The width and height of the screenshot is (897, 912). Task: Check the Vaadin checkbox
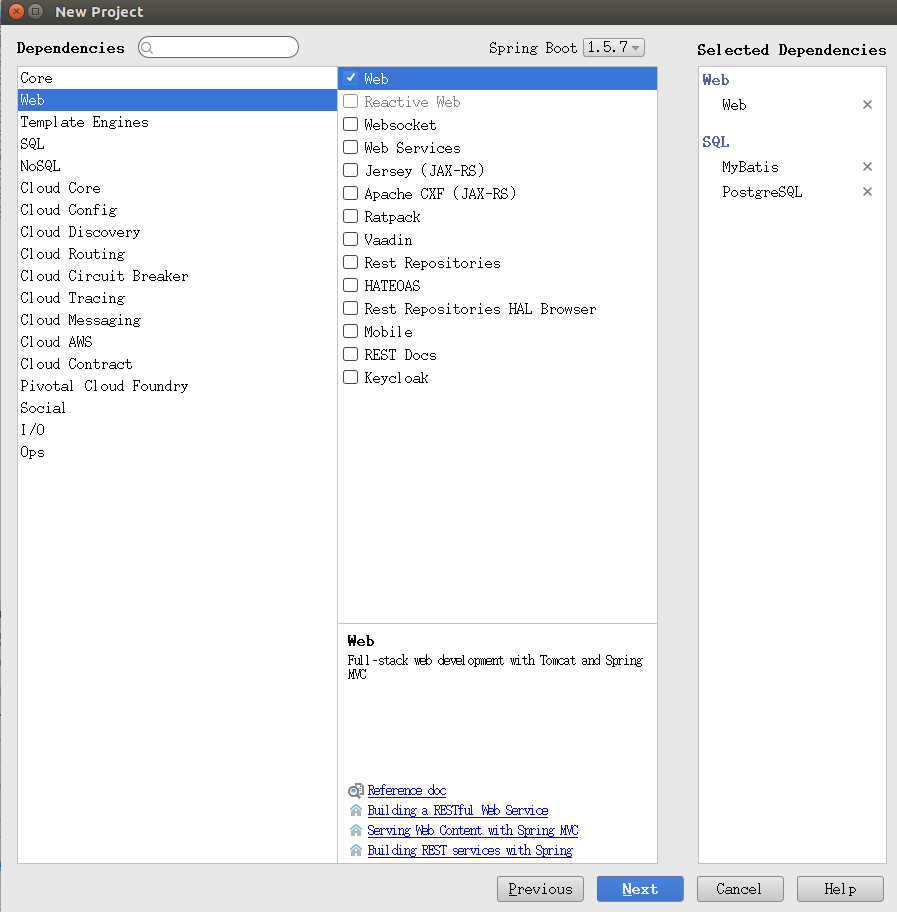(350, 239)
